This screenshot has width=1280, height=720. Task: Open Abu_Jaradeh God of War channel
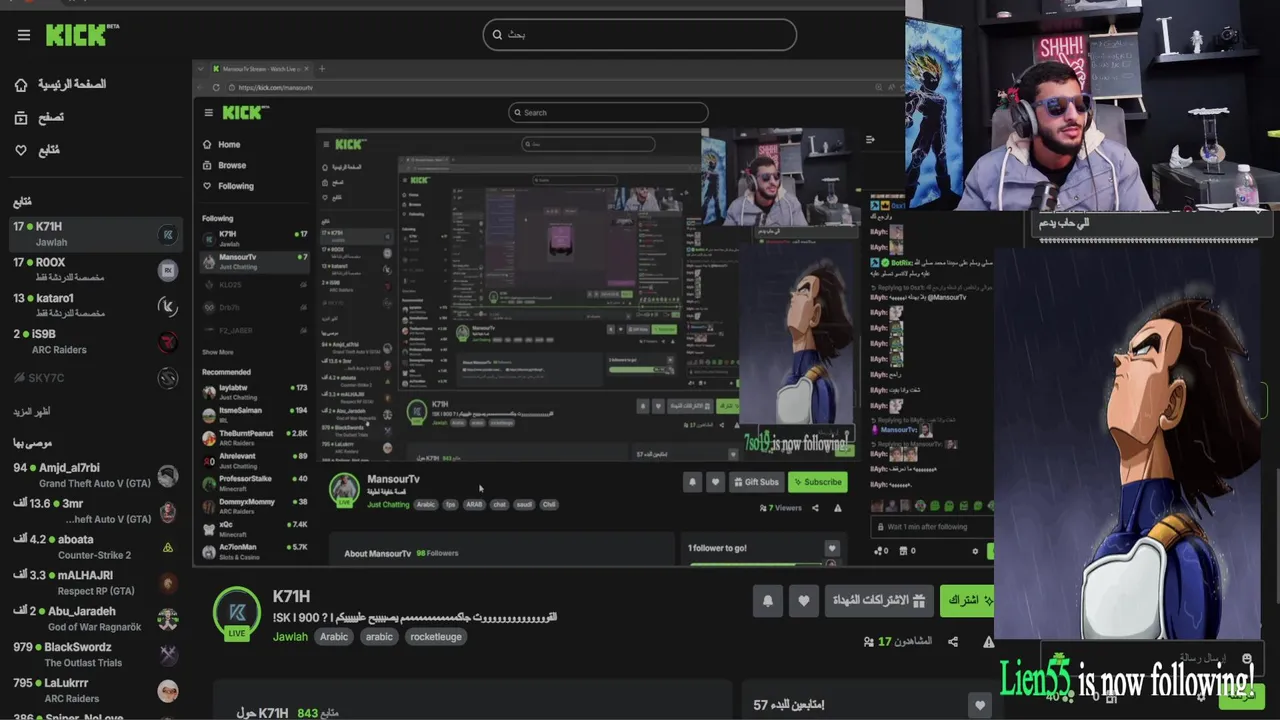tap(95, 619)
